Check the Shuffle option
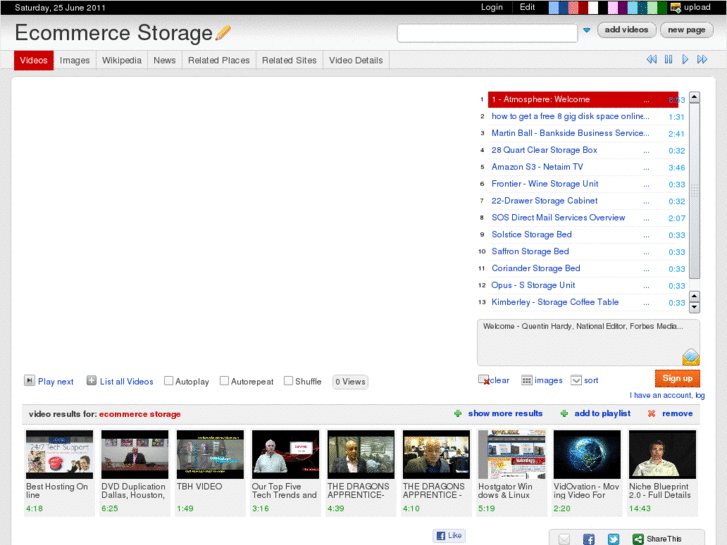727x545 pixels. tap(288, 381)
